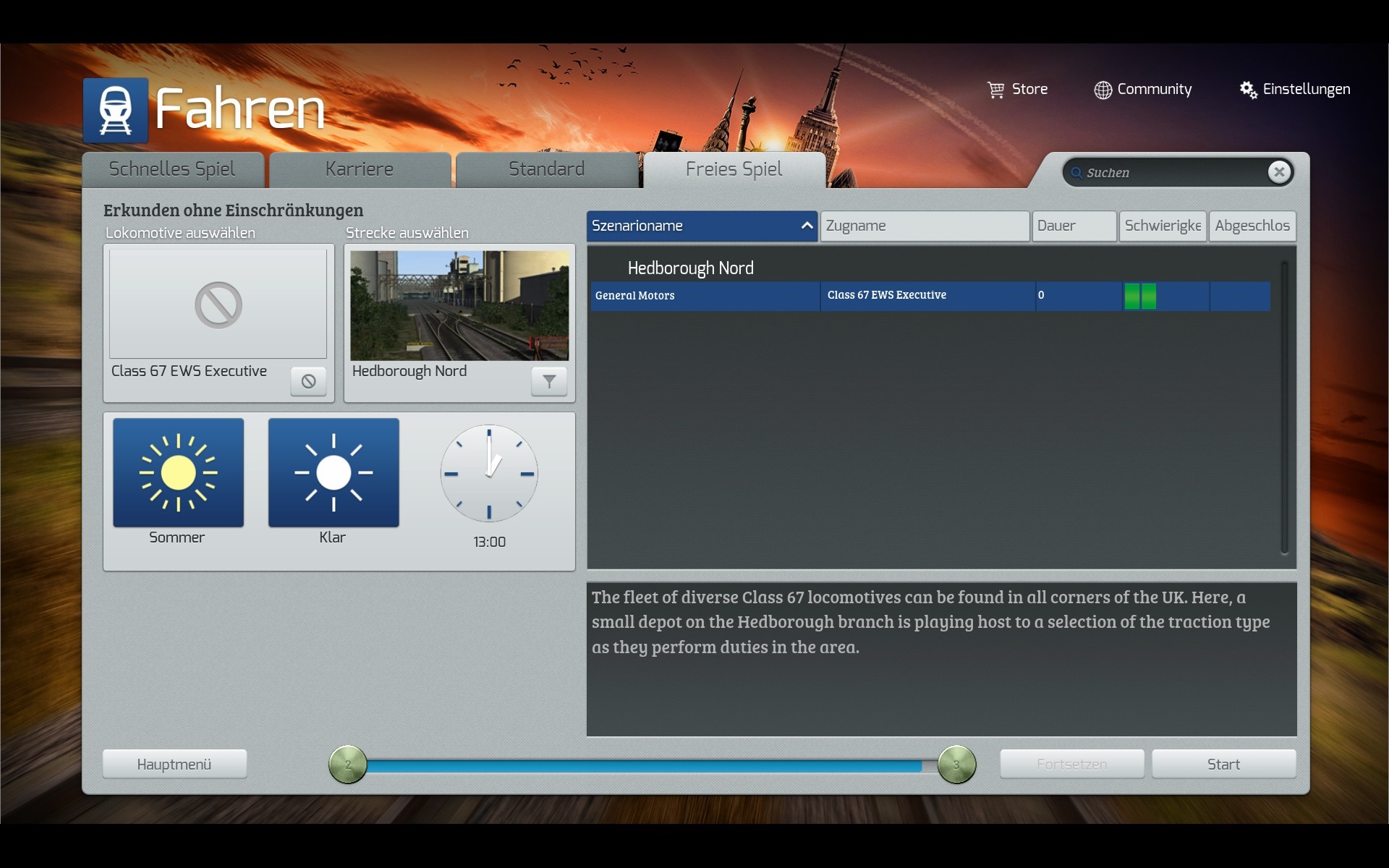The width and height of the screenshot is (1389, 868).
Task: Switch to the Karriere tab
Action: pos(360,169)
